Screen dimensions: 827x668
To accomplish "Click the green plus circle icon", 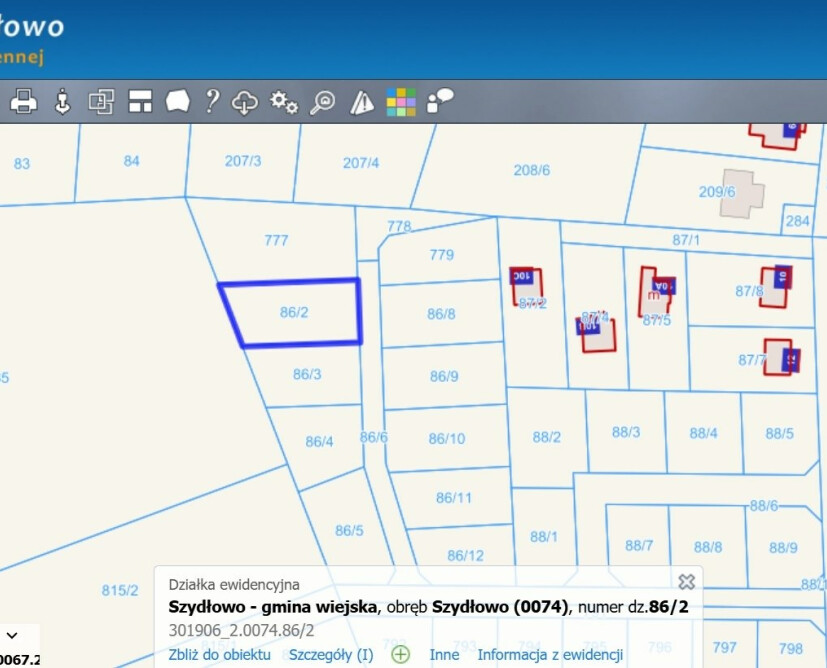I will [x=401, y=655].
